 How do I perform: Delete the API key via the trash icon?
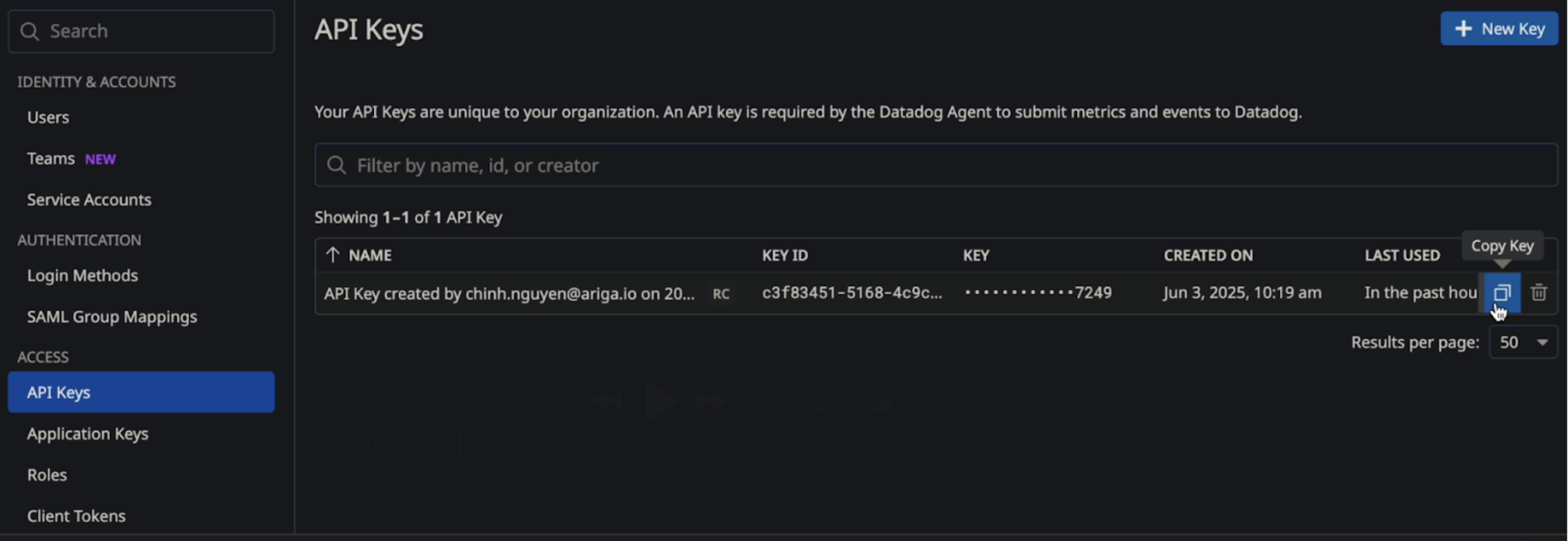1540,293
